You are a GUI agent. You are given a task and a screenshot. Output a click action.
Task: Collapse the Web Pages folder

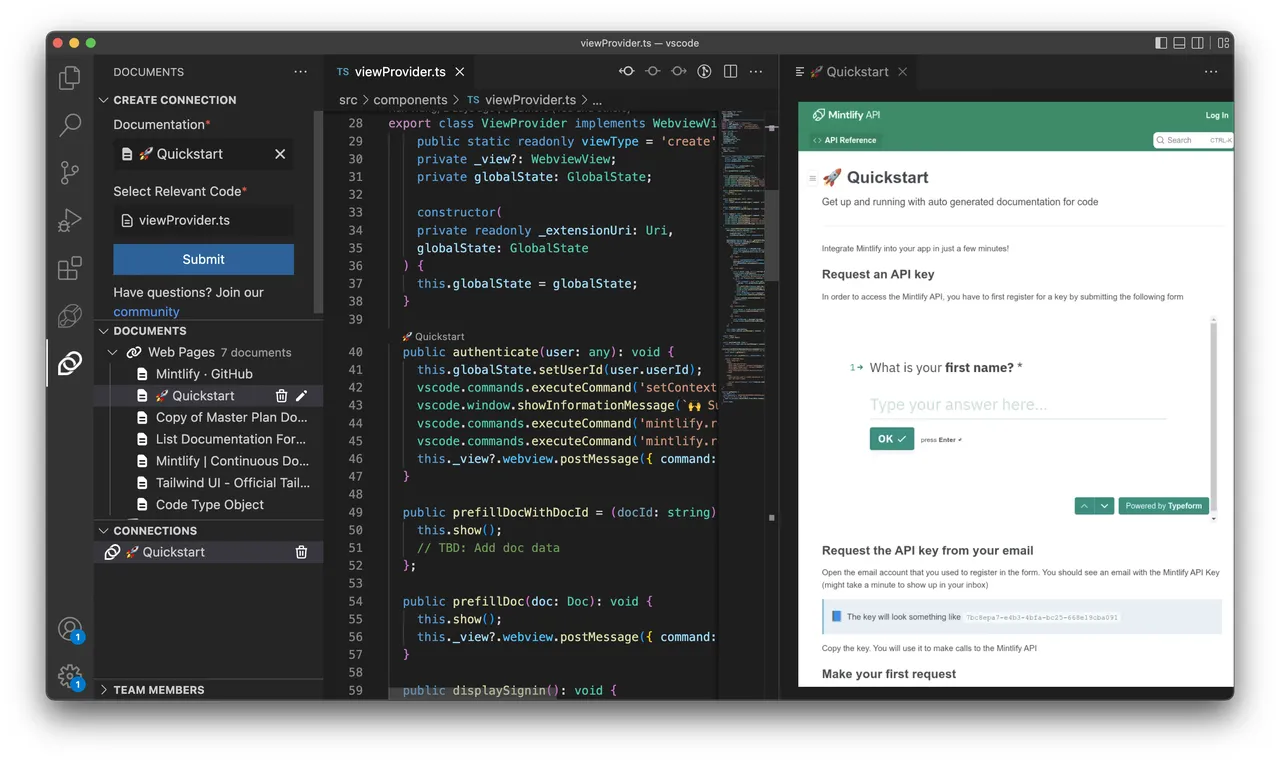tap(113, 352)
